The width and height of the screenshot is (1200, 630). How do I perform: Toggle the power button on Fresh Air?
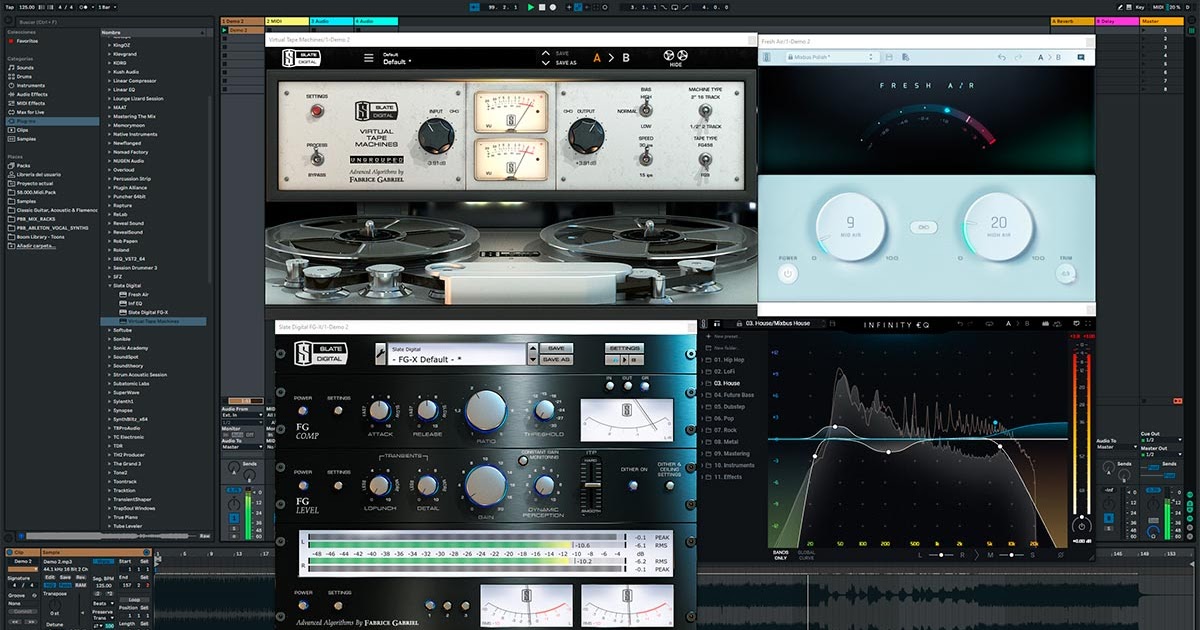[x=787, y=273]
